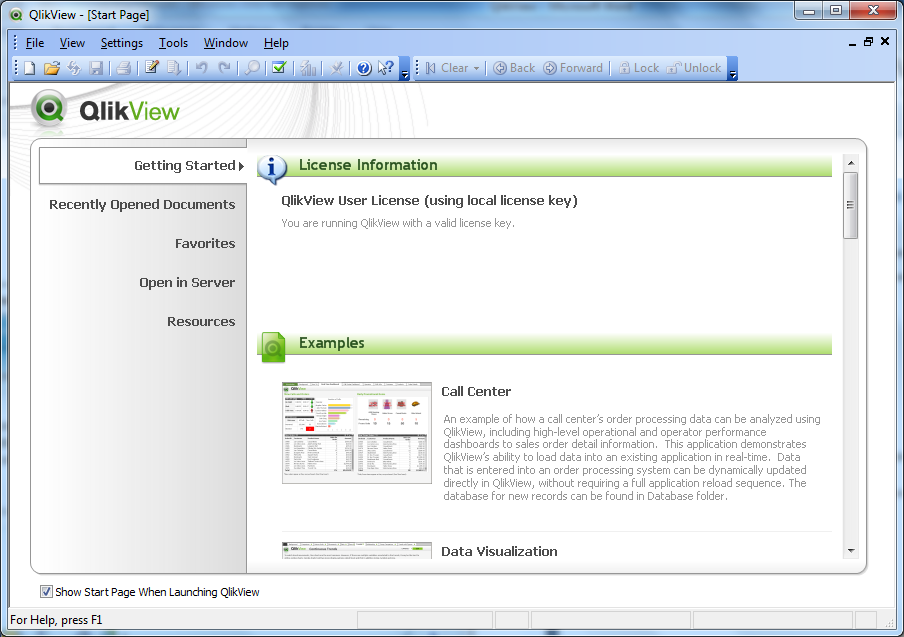Image resolution: width=904 pixels, height=637 pixels.
Task: Click the Undo arrow icon
Action: pyautogui.click(x=201, y=68)
